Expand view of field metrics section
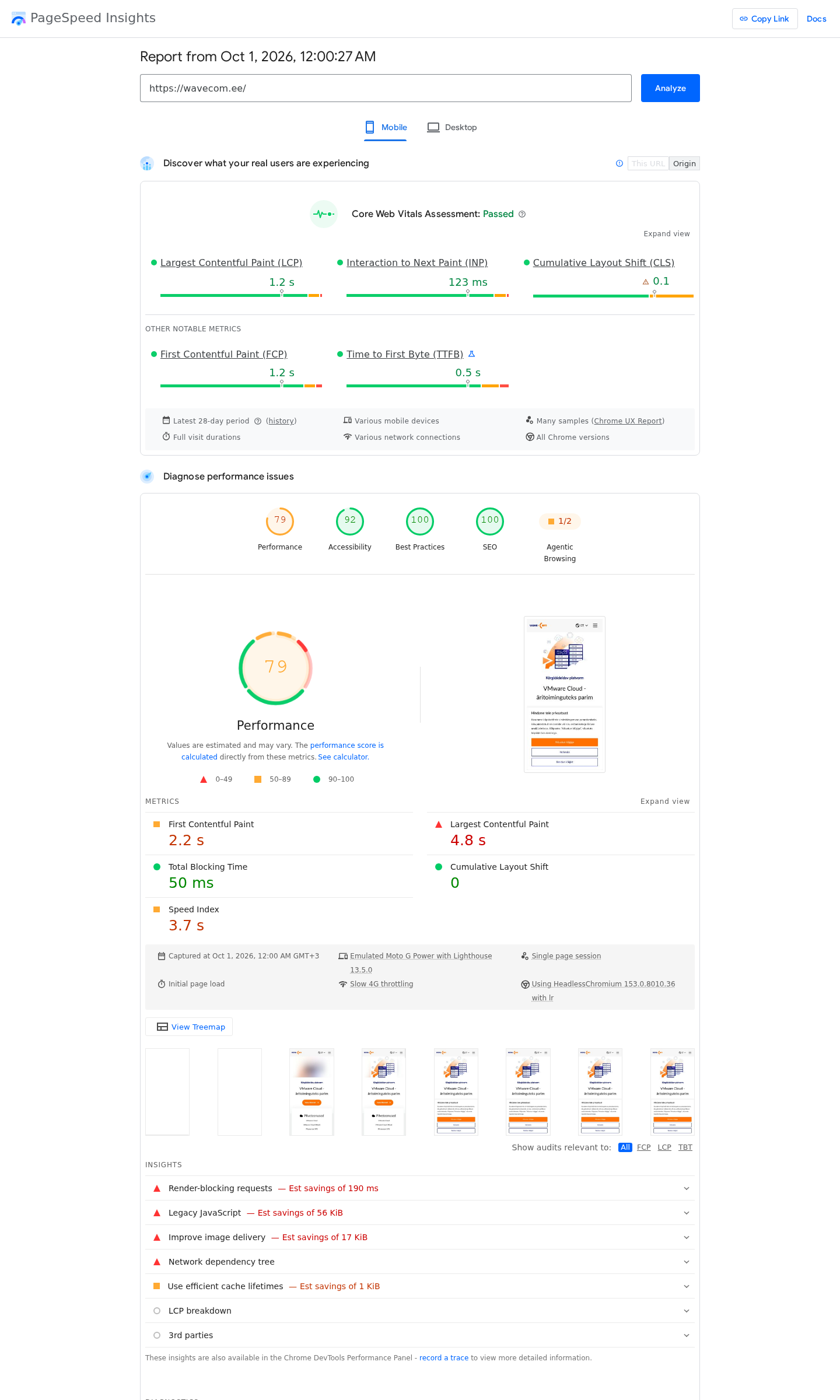 pos(667,234)
